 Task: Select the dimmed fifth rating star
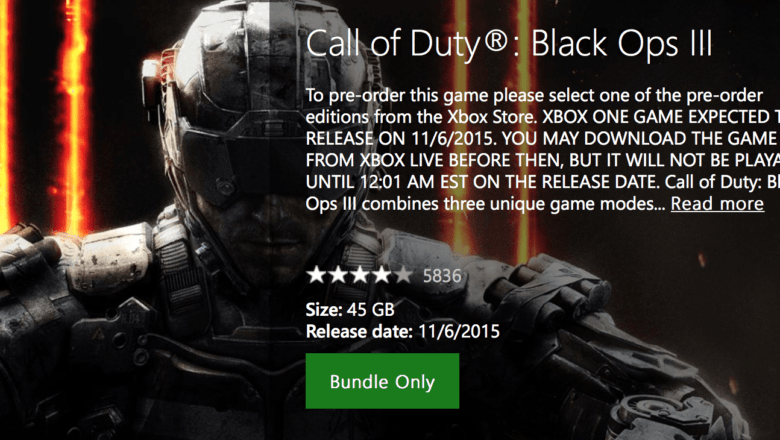(403, 275)
